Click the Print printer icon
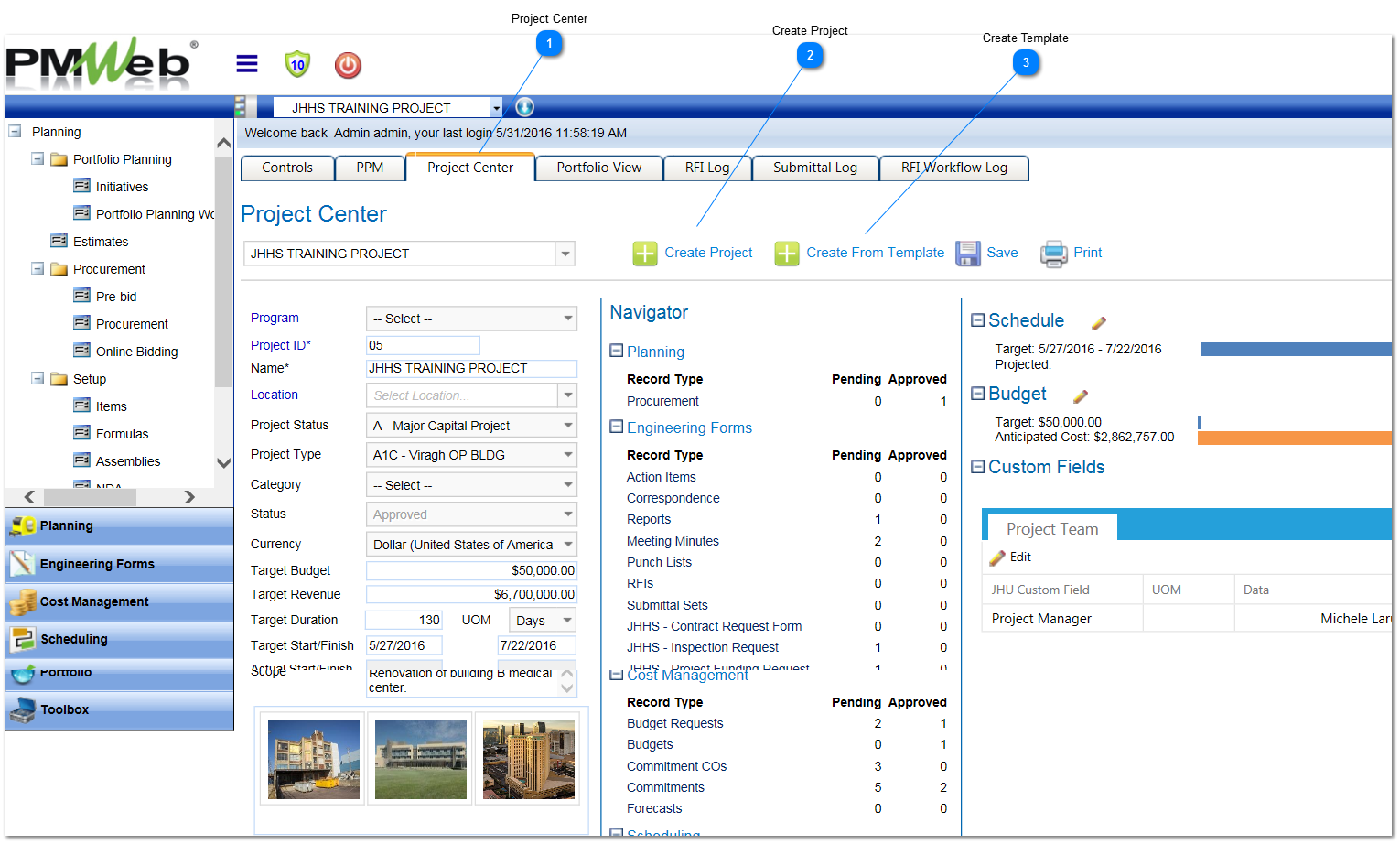The height and width of the screenshot is (844, 1400). click(1054, 254)
